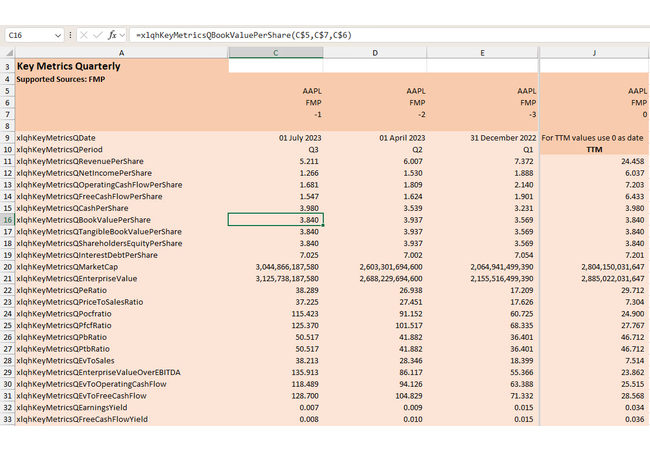650x450 pixels.
Task: Select row 3 header
Action: pos(7,67)
